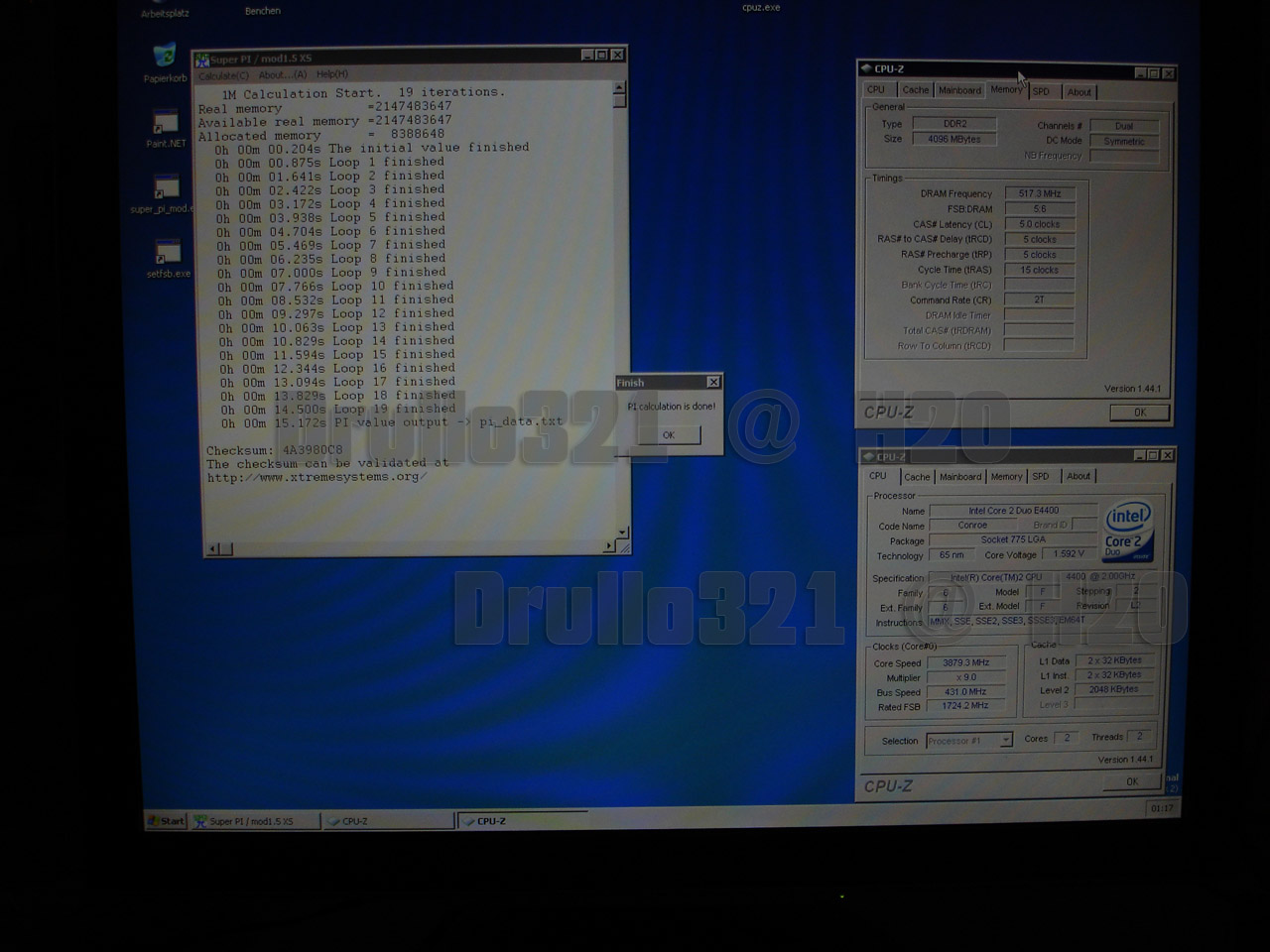Click the FSB:DRAM ratio value 5:6
Image resolution: width=1270 pixels, height=952 pixels.
(x=1039, y=209)
